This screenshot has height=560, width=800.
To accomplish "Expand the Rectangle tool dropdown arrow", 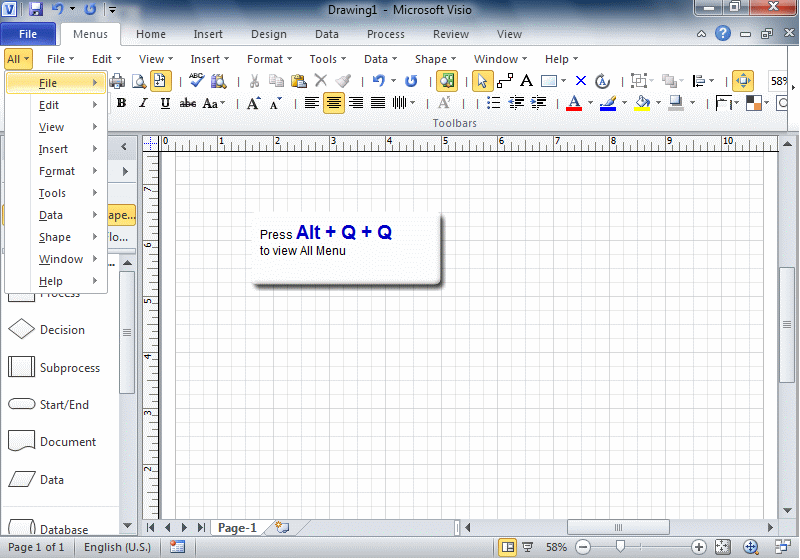I will pos(564,81).
